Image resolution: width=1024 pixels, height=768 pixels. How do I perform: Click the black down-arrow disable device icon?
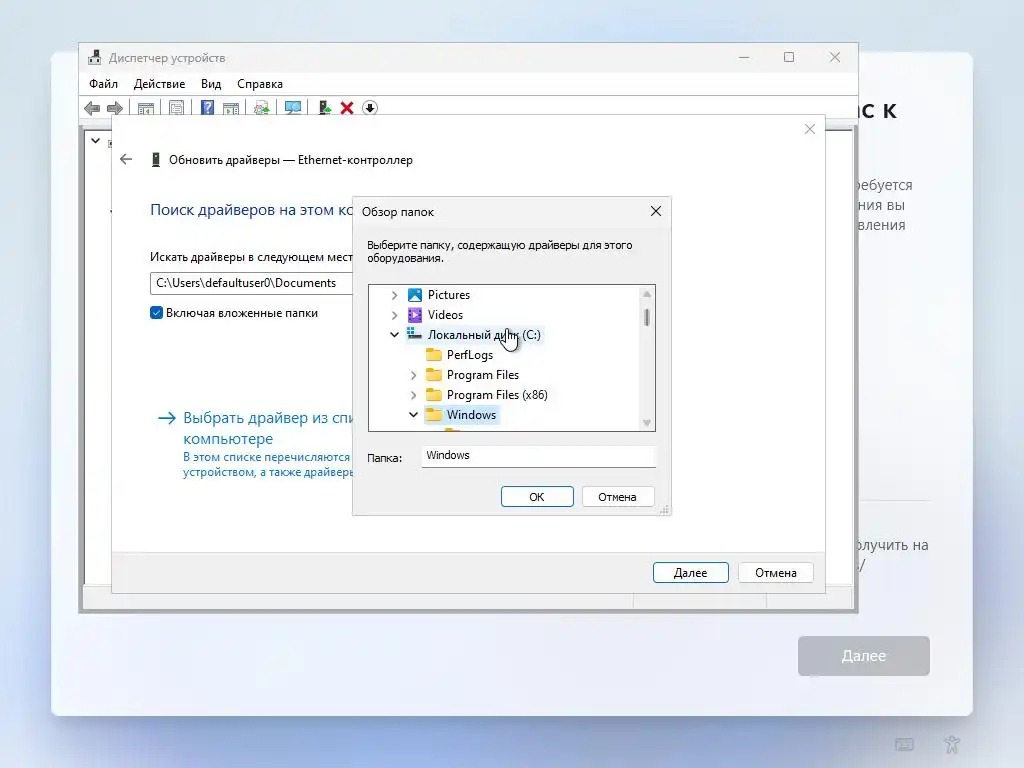(x=370, y=108)
